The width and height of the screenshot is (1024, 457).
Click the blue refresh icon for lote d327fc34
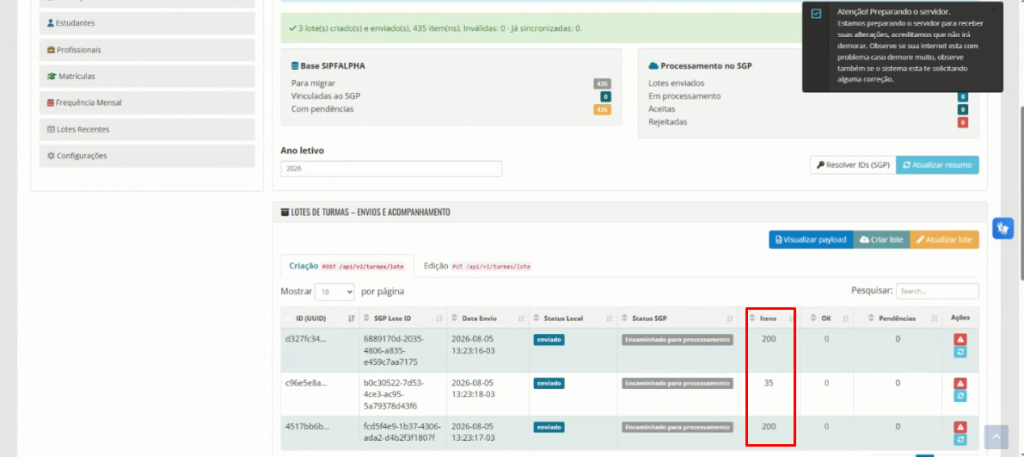click(960, 352)
